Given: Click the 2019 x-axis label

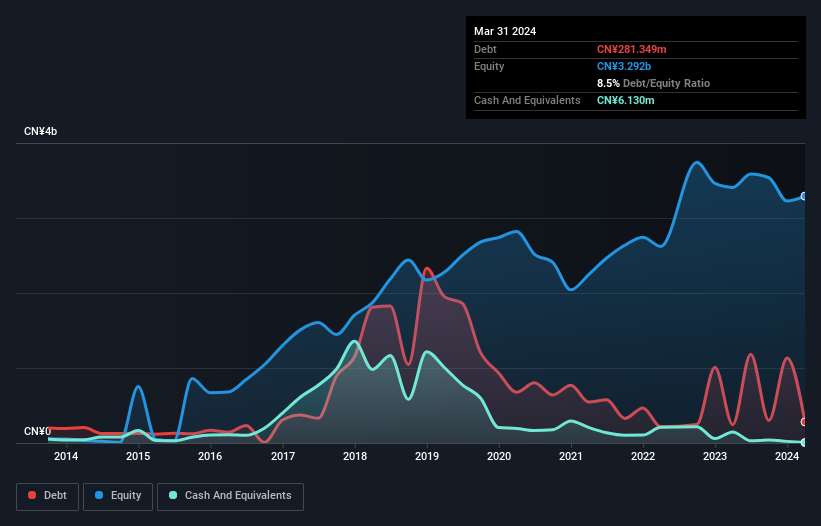Looking at the screenshot, I should 427,456.
